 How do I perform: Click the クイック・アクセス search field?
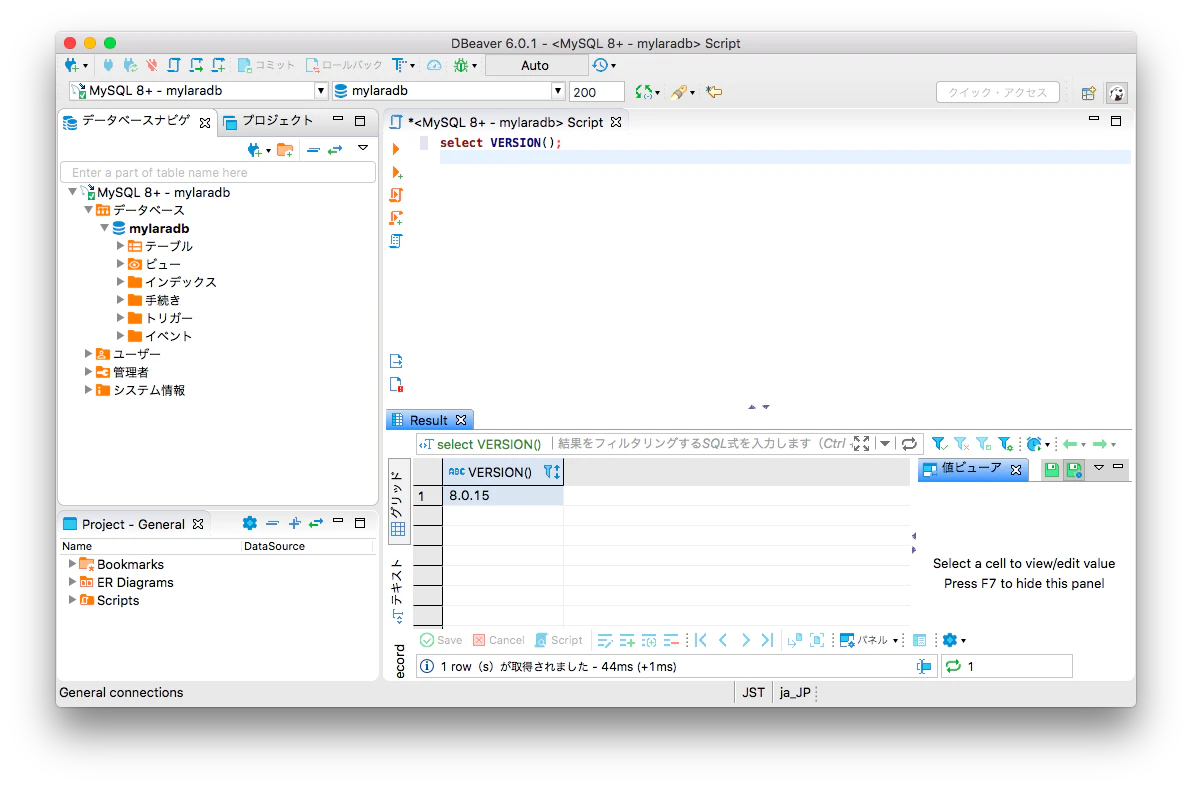pos(997,92)
